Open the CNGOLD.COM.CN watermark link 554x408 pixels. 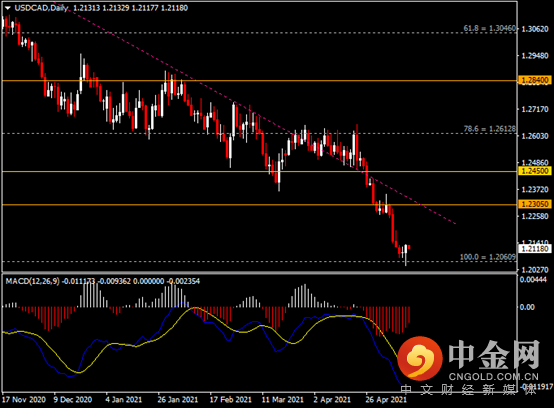click(494, 377)
